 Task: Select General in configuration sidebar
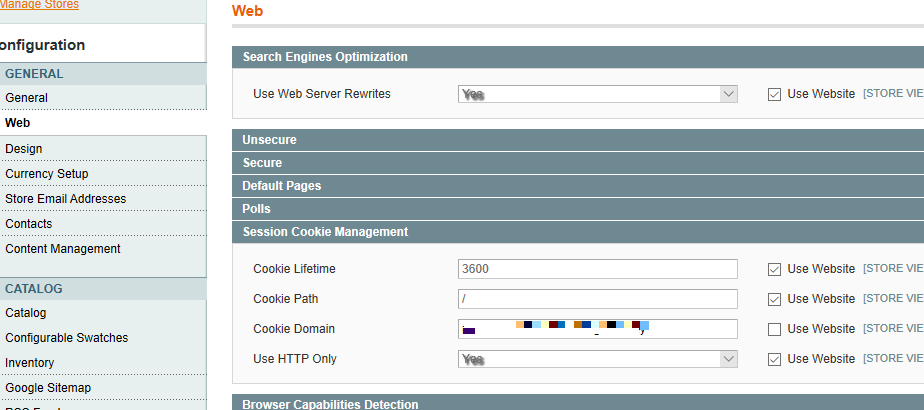tap(26, 98)
